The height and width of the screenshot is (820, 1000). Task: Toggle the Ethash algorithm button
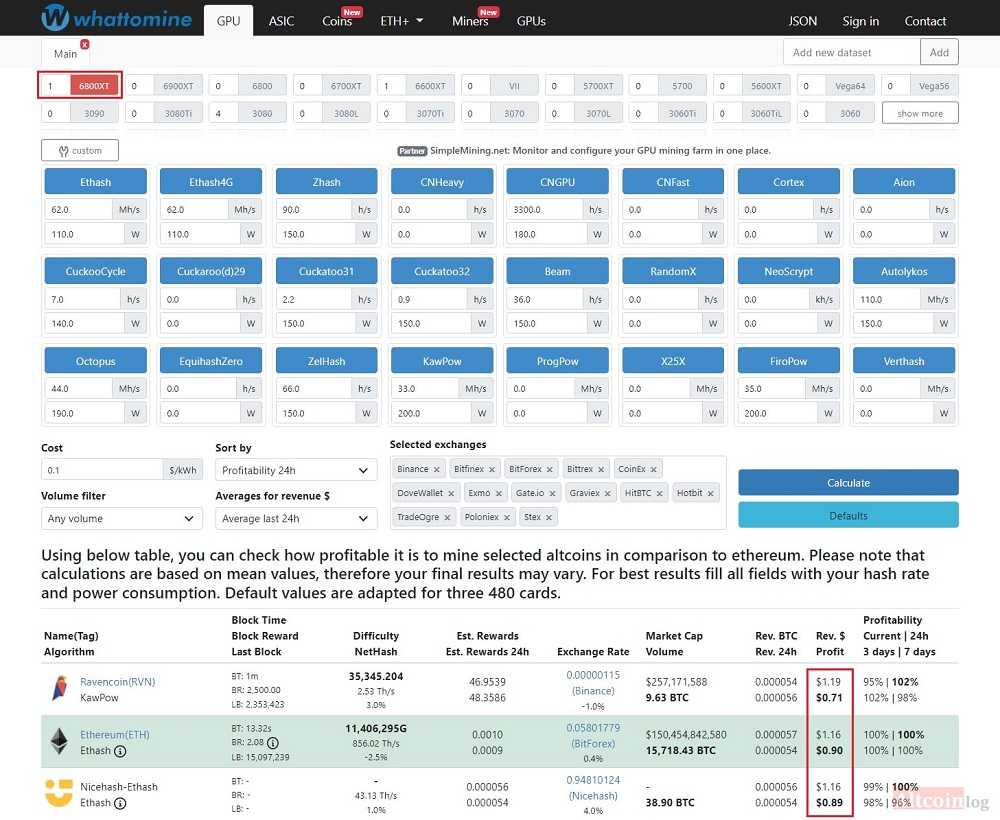tap(96, 182)
